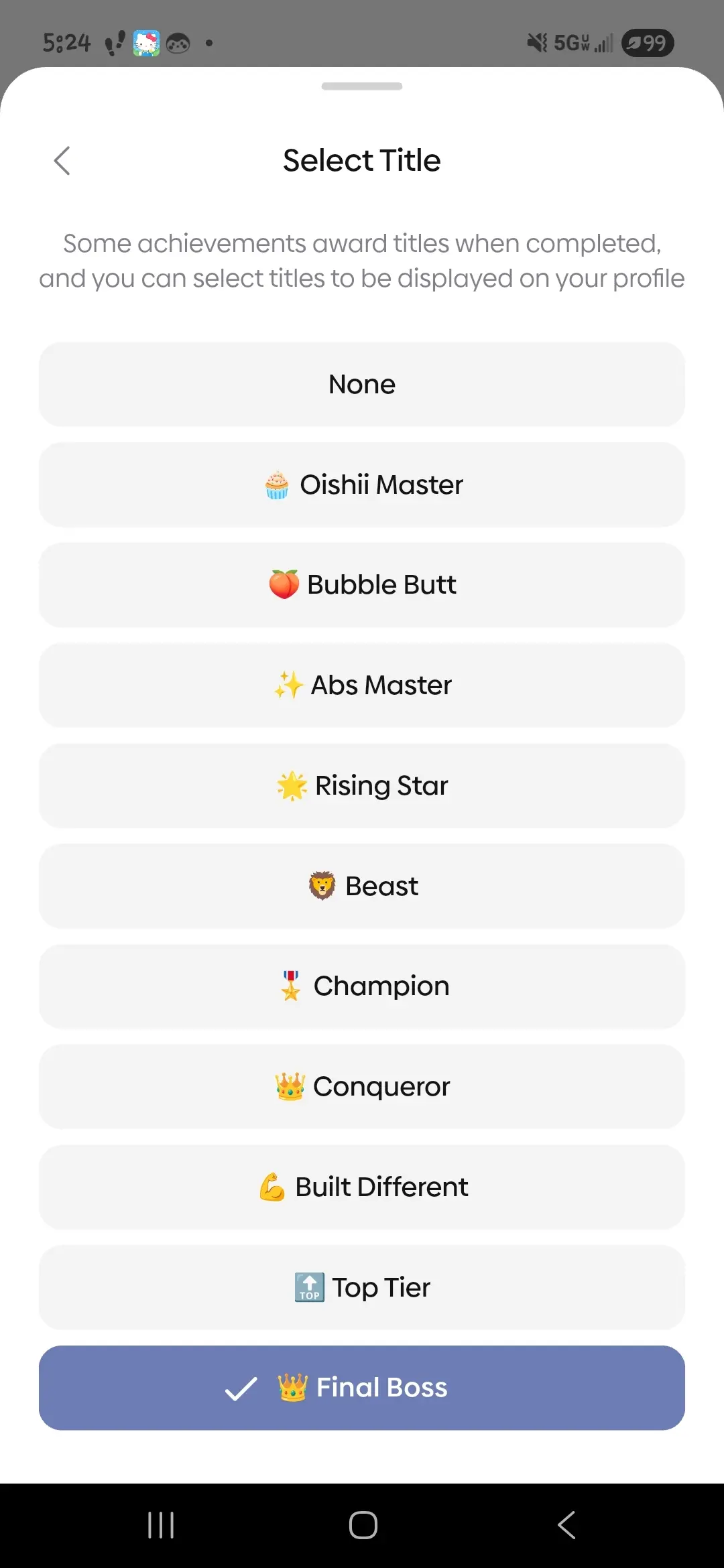Tap the checkmark on Final Boss

tap(241, 1388)
